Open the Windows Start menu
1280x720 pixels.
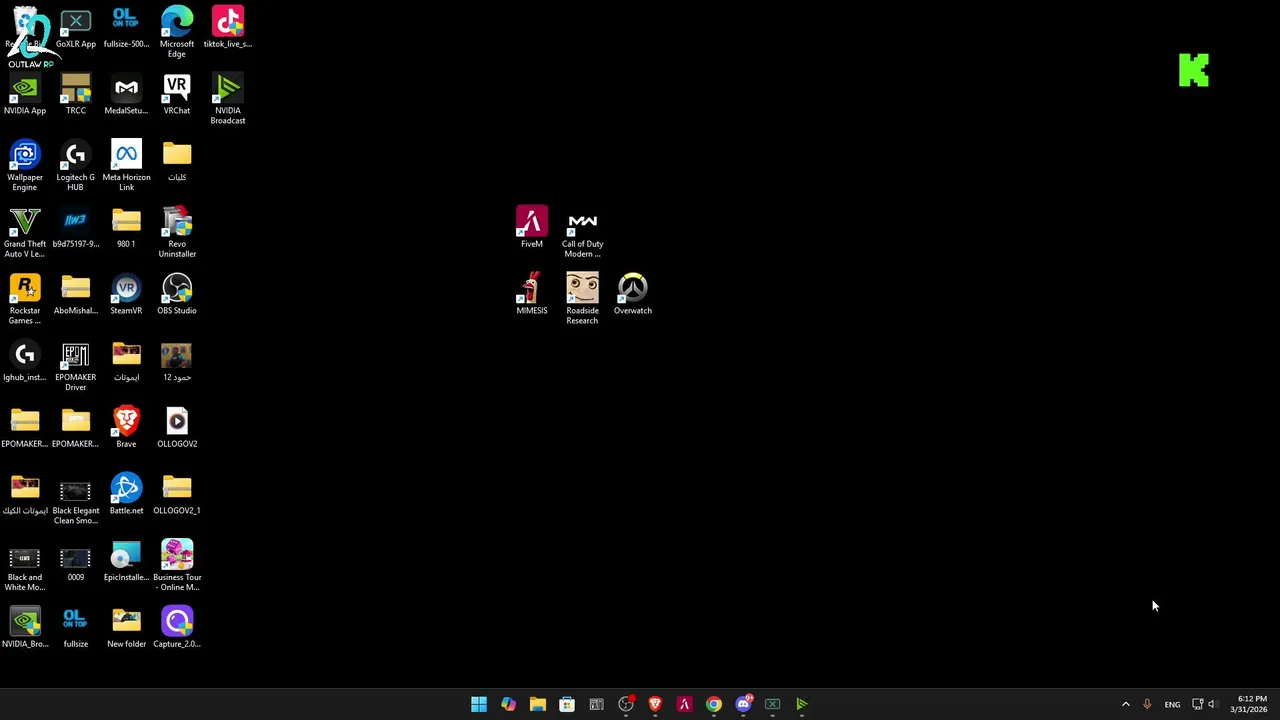[479, 704]
